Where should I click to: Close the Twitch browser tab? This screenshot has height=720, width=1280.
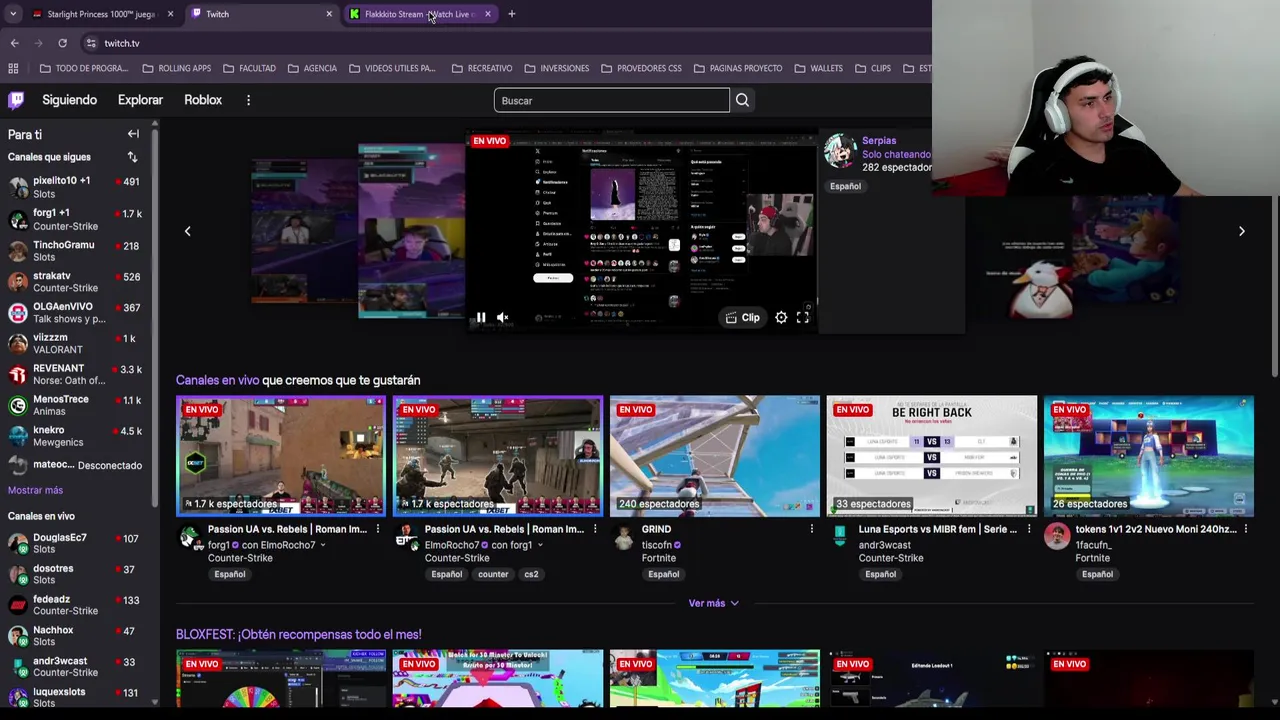329,14
